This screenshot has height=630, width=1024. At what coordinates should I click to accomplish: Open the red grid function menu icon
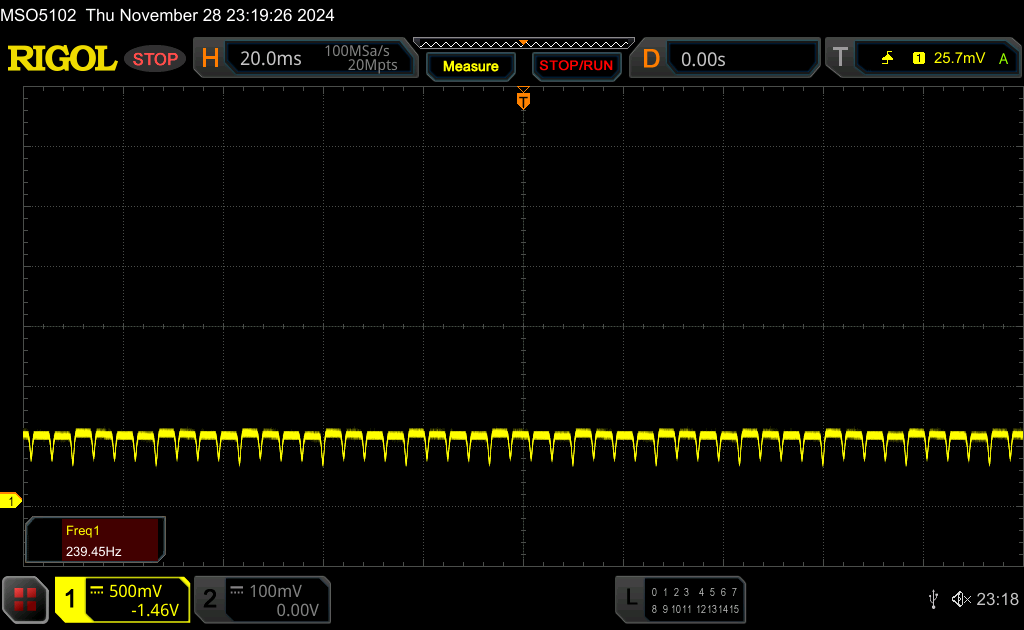tap(26, 599)
